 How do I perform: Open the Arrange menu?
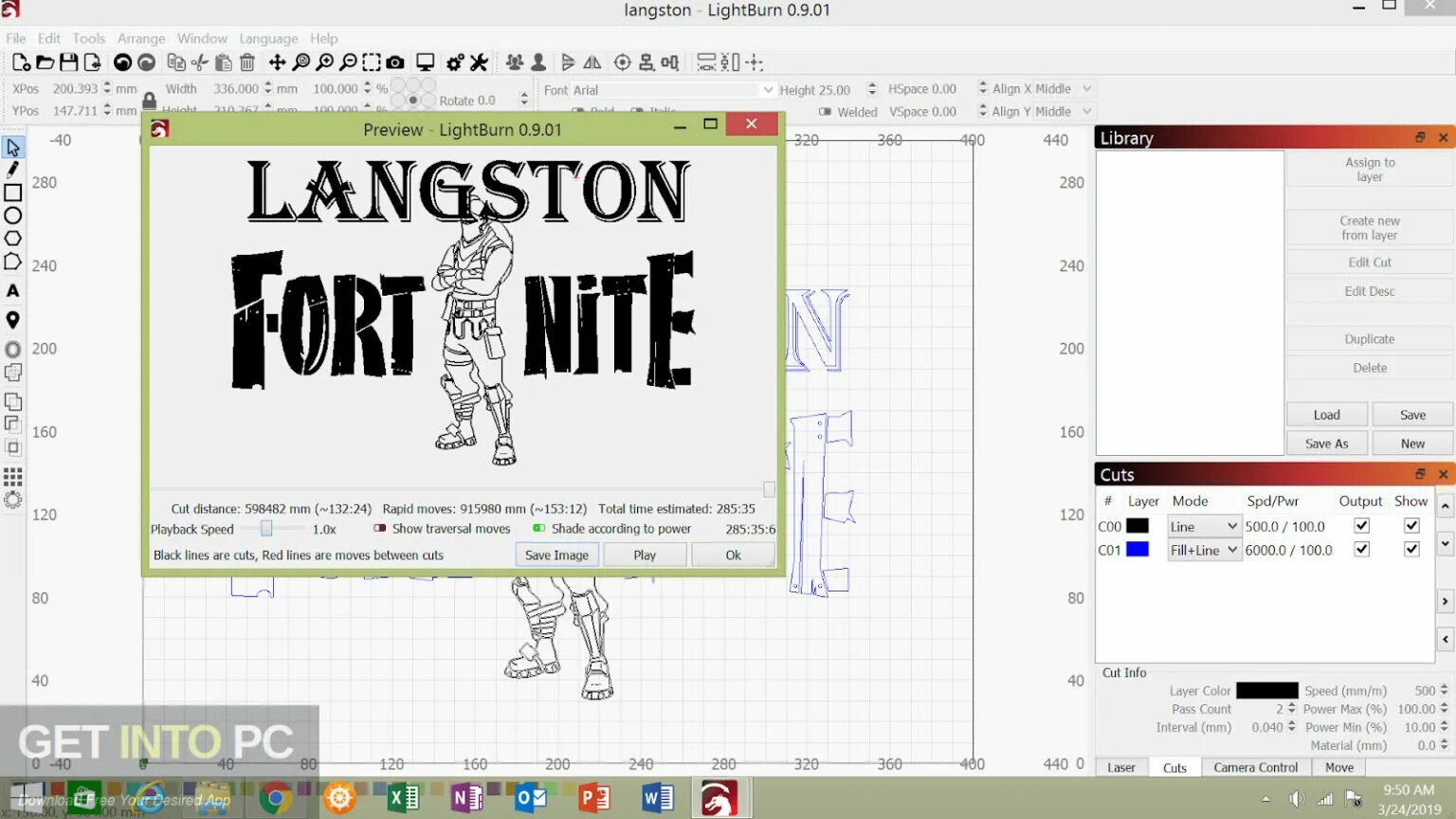[141, 39]
